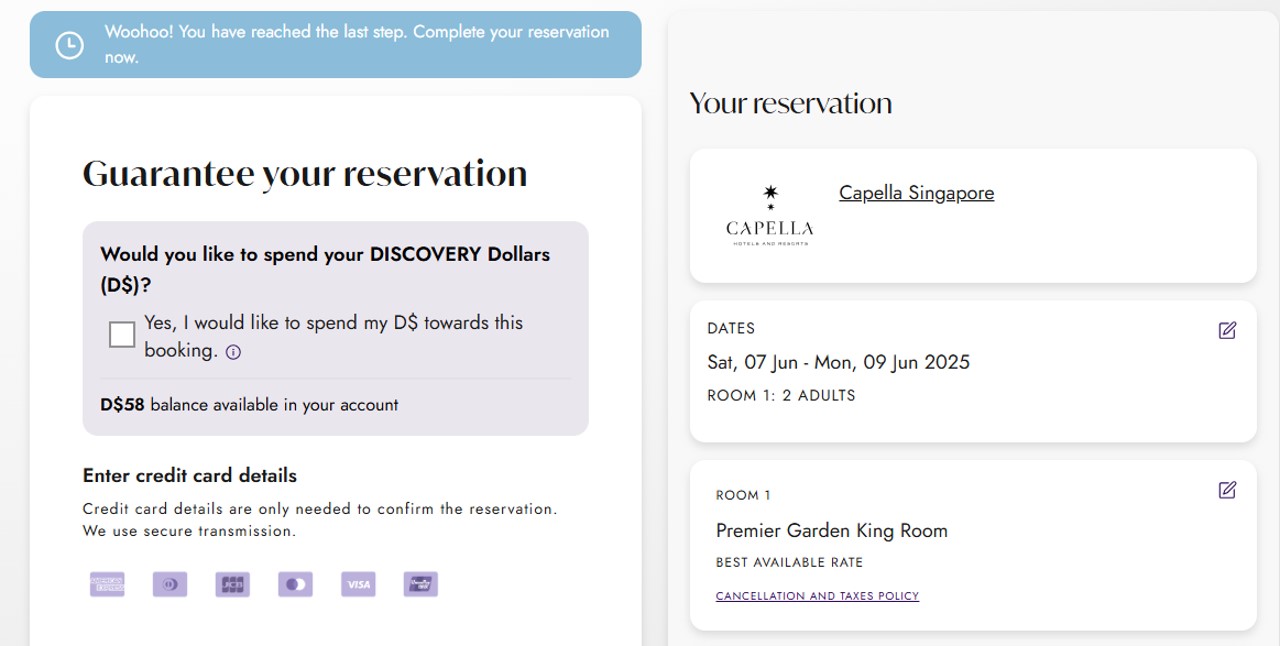Select the UnionPay card icon

pos(421,584)
